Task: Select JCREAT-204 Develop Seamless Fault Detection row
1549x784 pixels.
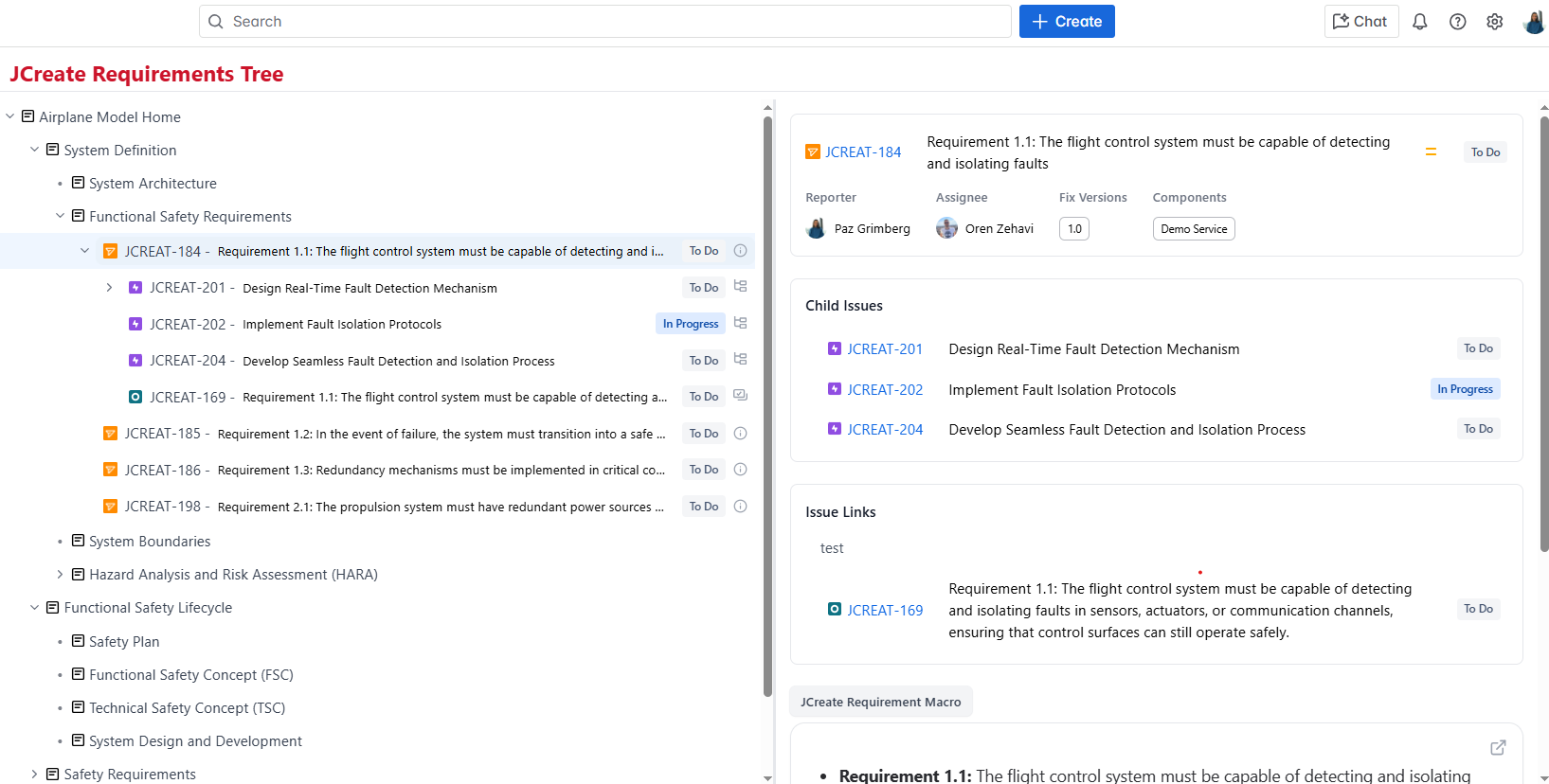Action: [x=377, y=361]
